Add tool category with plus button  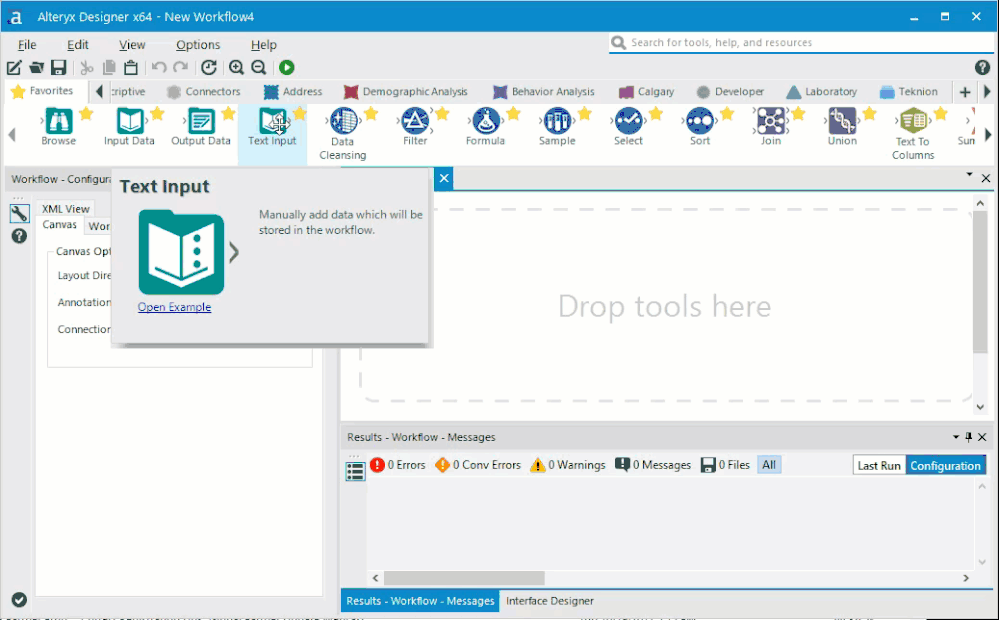coord(965,92)
